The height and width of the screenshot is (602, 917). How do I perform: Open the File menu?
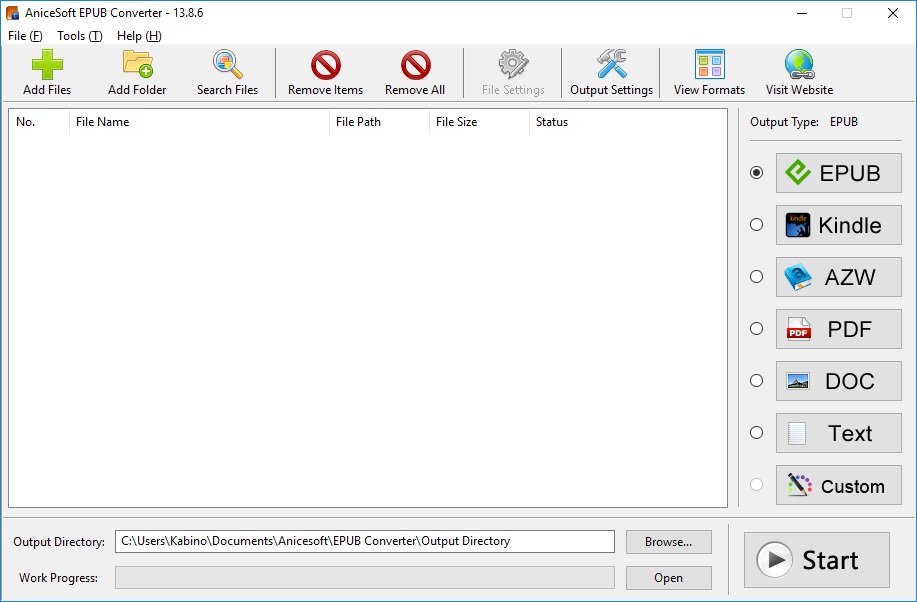(25, 36)
